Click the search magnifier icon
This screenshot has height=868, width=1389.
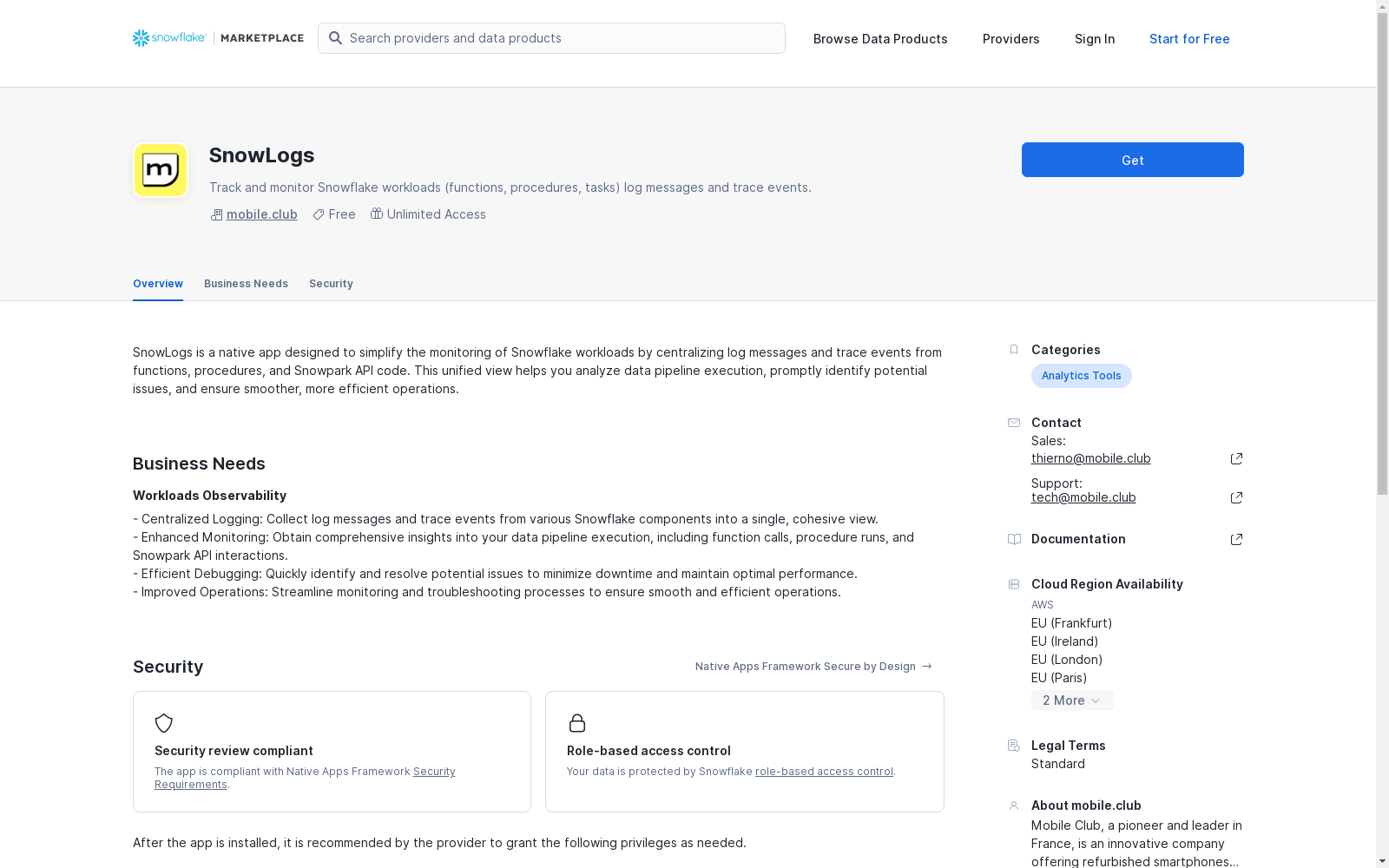tap(335, 38)
